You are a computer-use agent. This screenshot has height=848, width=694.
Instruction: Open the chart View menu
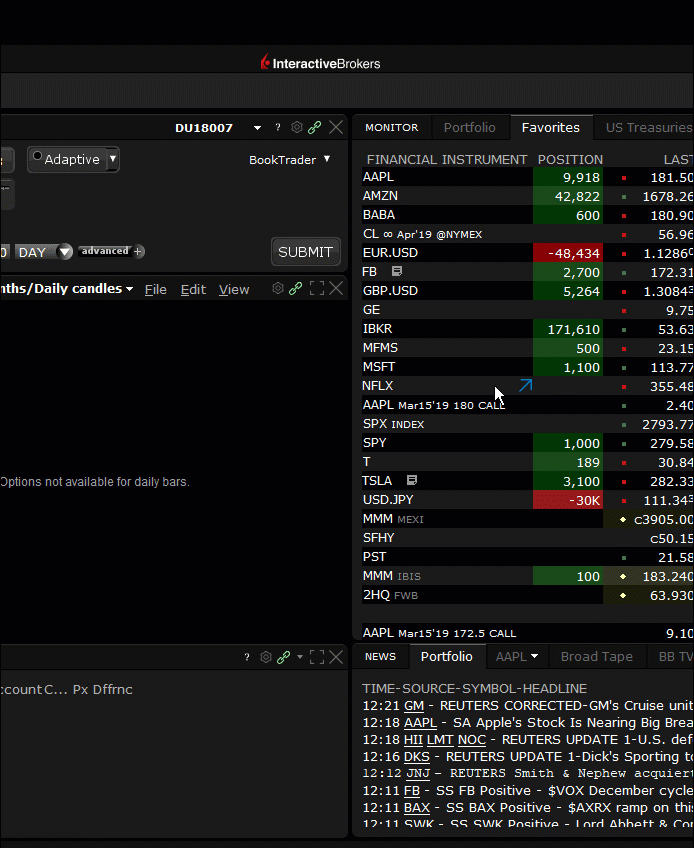click(x=234, y=290)
